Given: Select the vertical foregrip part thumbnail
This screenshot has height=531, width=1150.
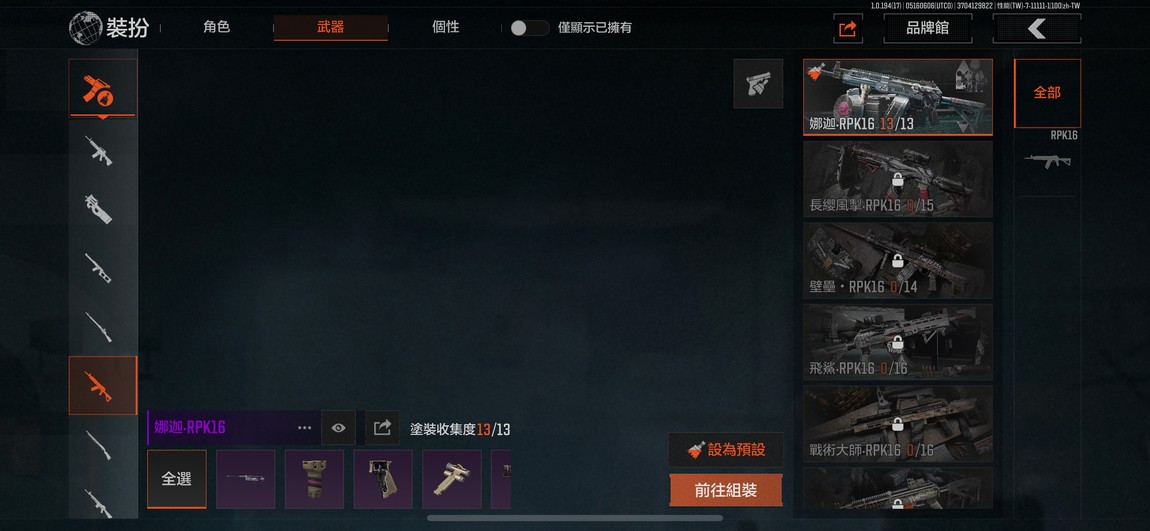Looking at the screenshot, I should pos(314,479).
